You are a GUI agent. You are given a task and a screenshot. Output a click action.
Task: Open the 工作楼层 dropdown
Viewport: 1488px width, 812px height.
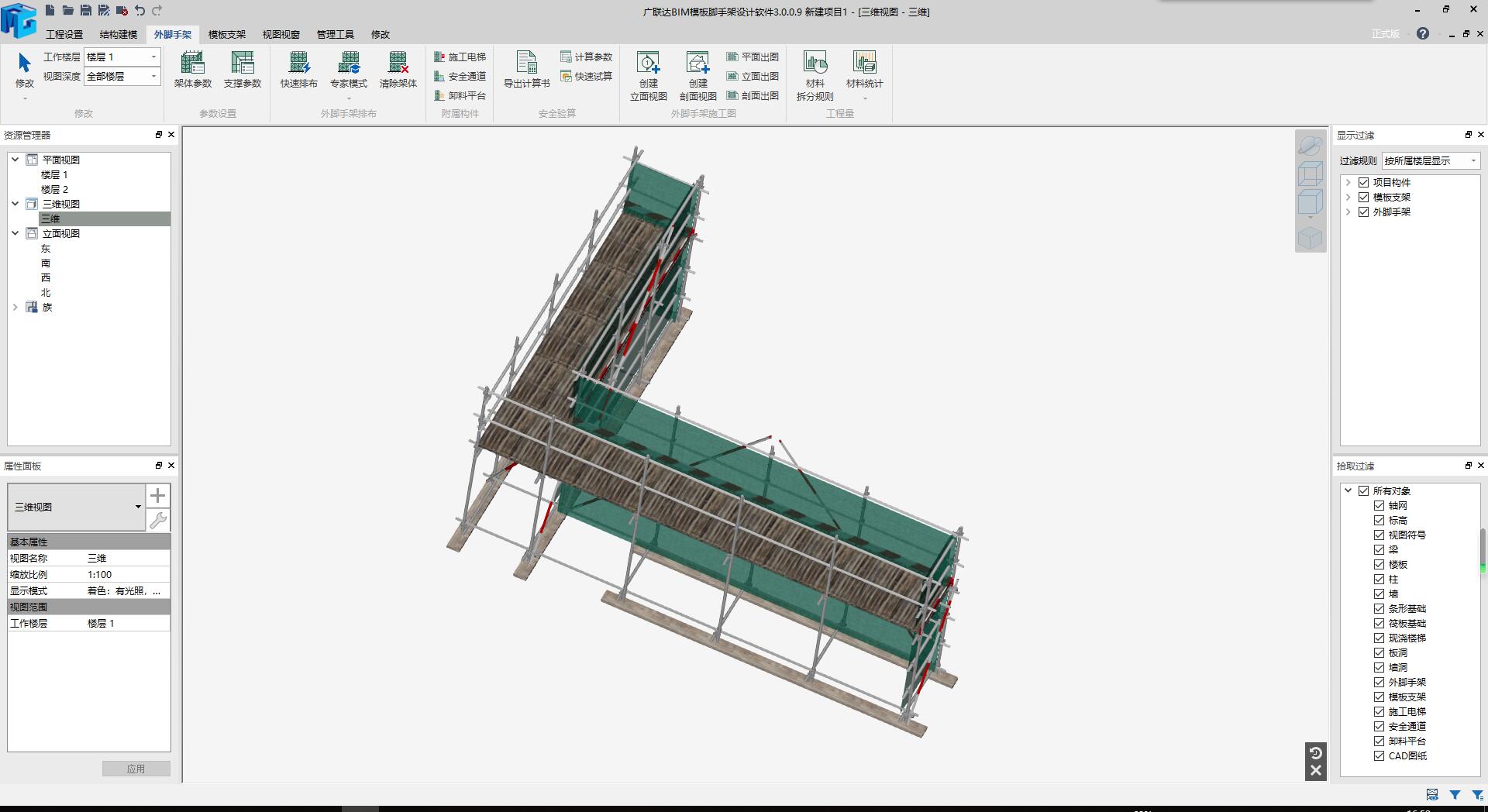(x=153, y=57)
